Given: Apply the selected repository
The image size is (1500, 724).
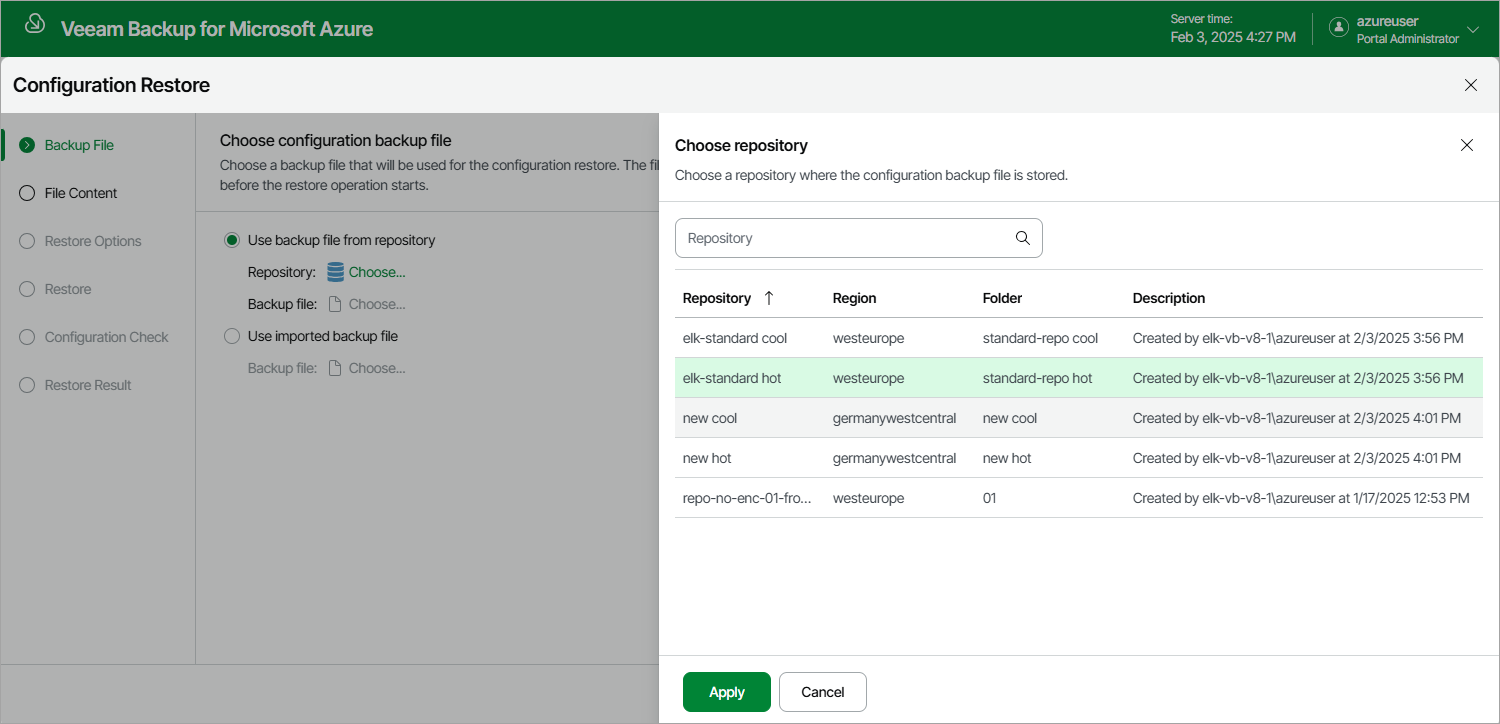Looking at the screenshot, I should pyautogui.click(x=727, y=692).
